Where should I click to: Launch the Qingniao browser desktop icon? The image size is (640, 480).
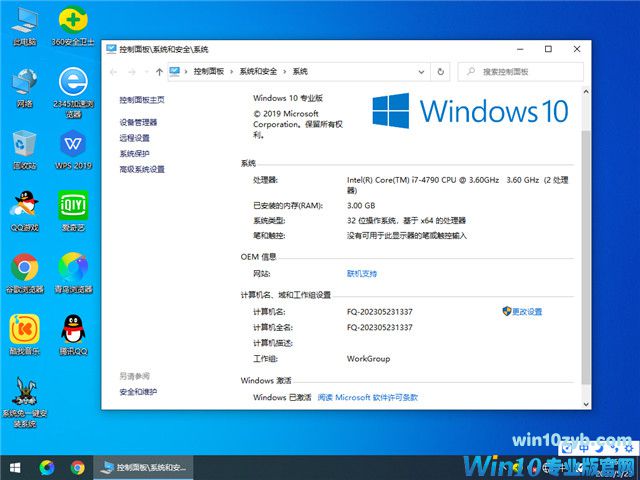click(73, 273)
